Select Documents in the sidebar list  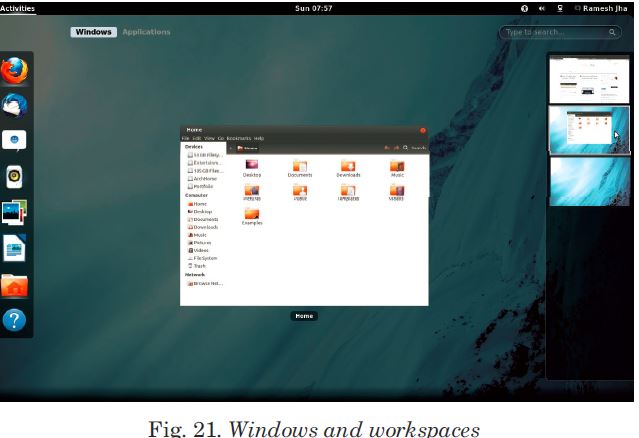203,219
